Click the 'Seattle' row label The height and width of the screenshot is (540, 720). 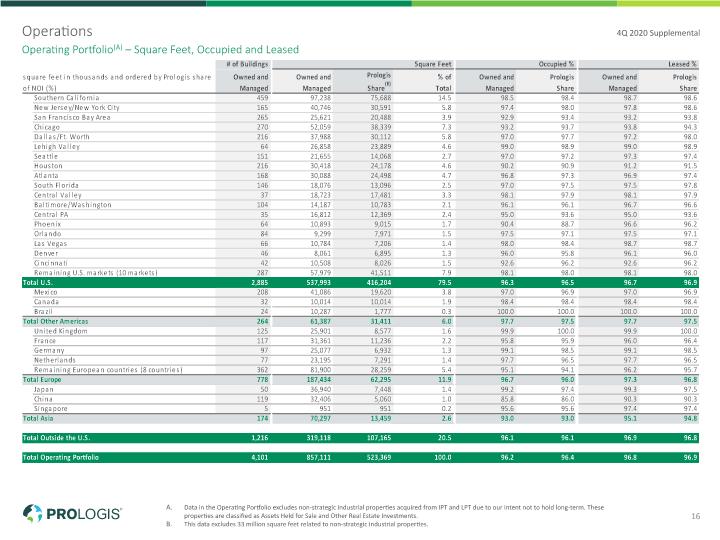coord(46,156)
